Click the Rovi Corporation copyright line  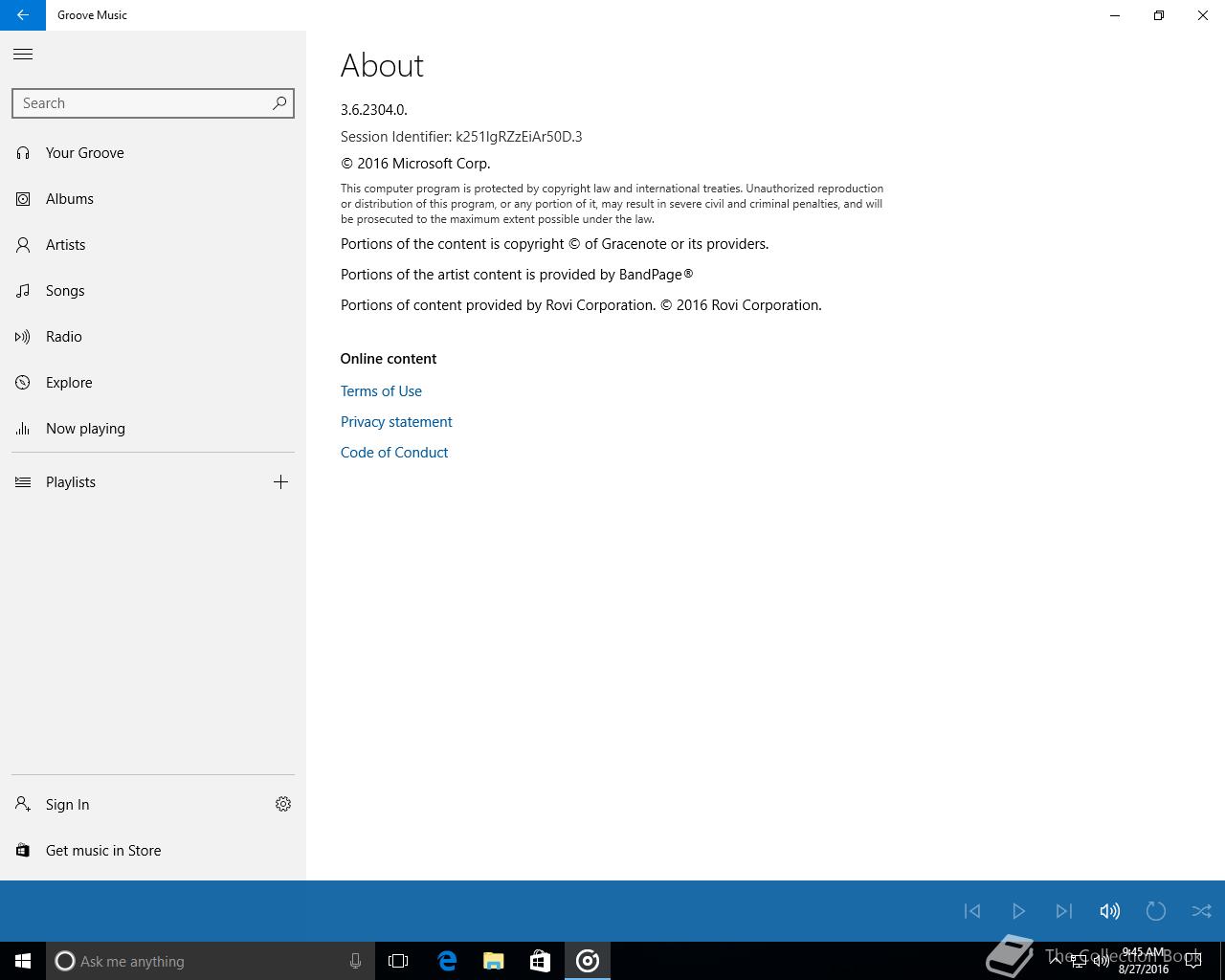pos(581,305)
